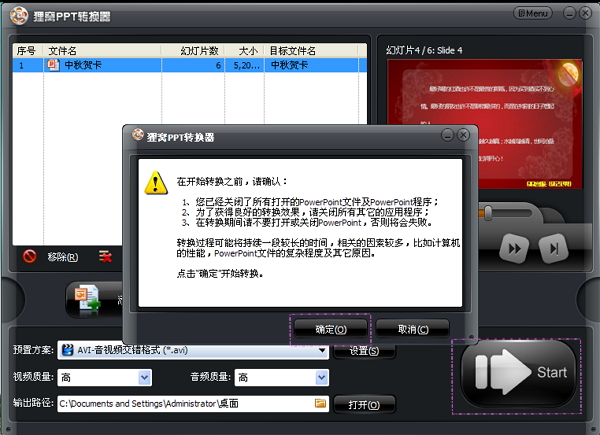Screen dimensions: 600x435
Task: Click the red remove-all X icon
Action: point(106,256)
